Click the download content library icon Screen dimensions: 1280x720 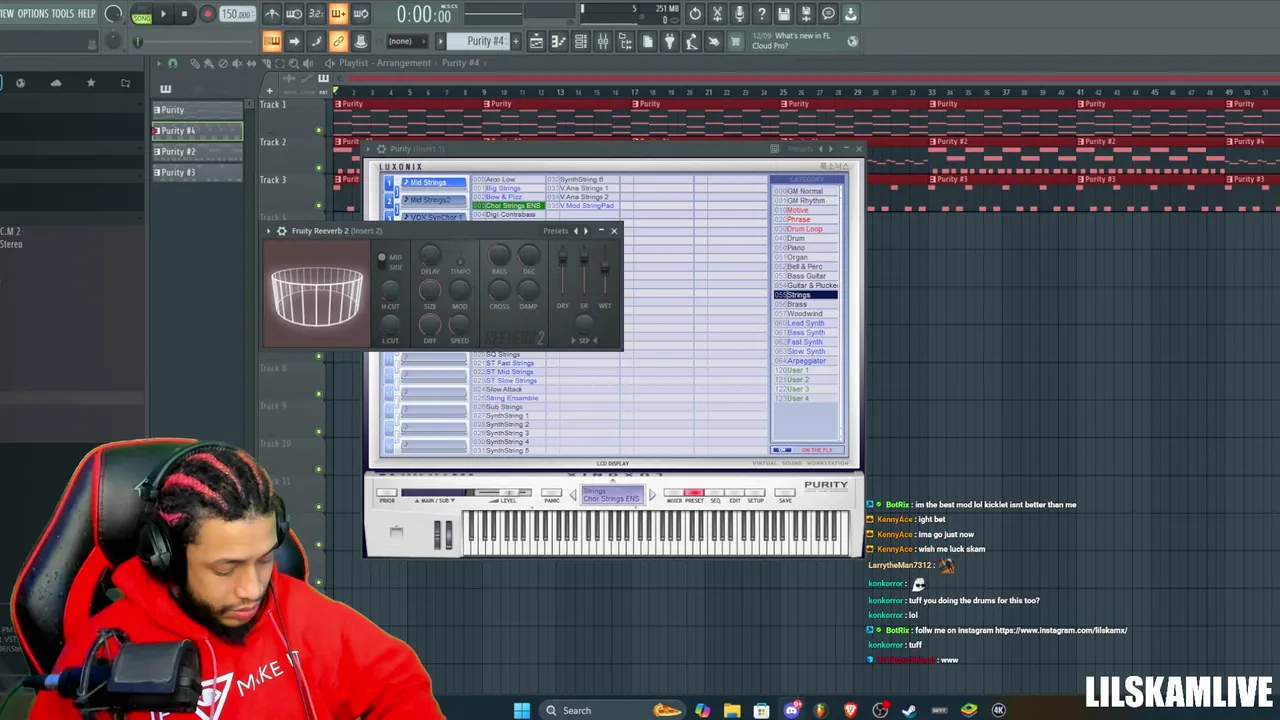pyautogui.click(x=850, y=14)
